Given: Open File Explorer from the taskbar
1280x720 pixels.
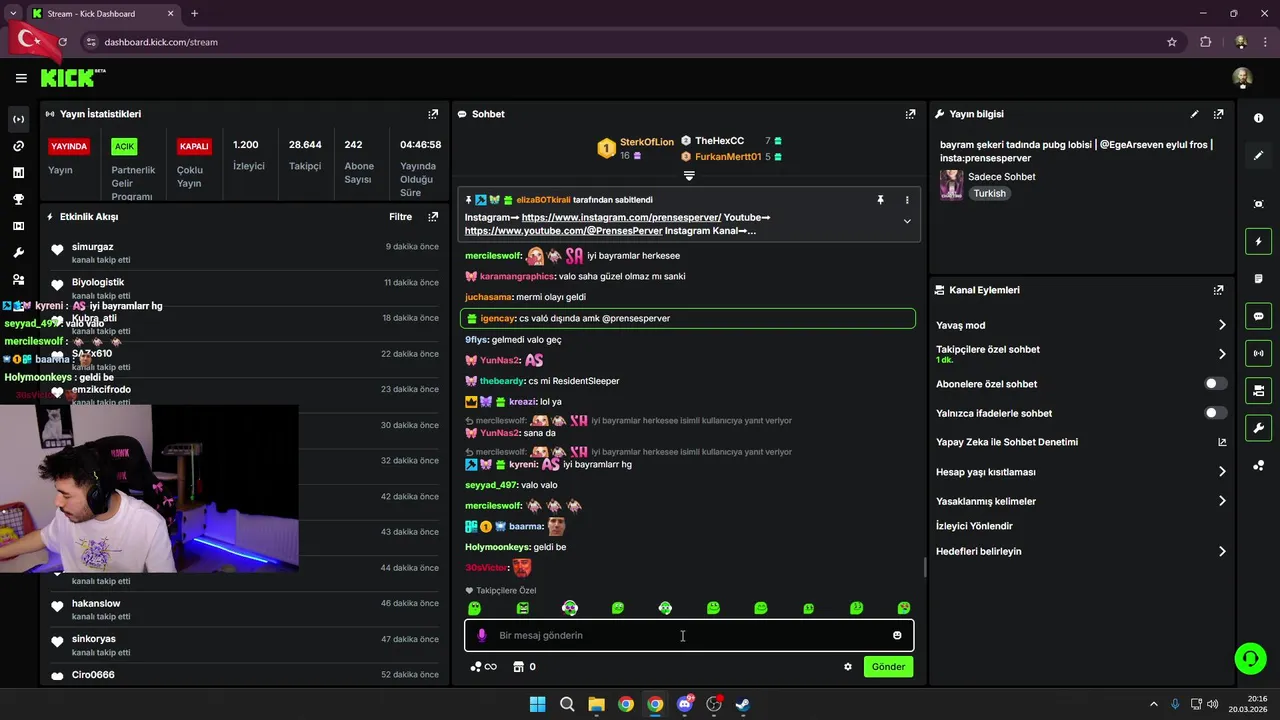Looking at the screenshot, I should (596, 704).
